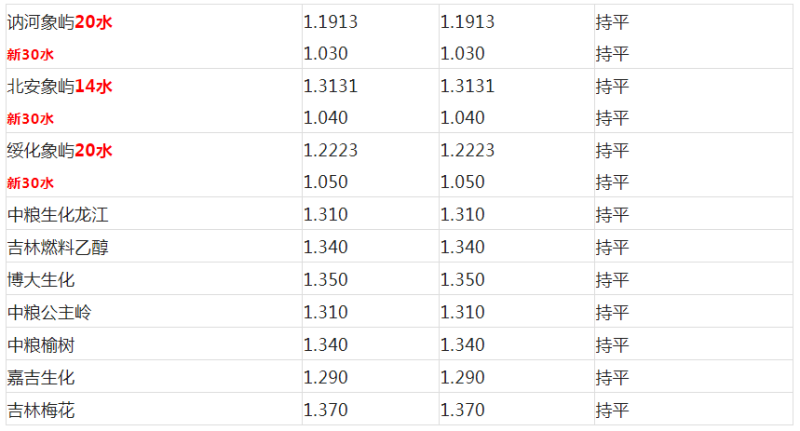Select the 吉林梅花 cell

(41, 410)
